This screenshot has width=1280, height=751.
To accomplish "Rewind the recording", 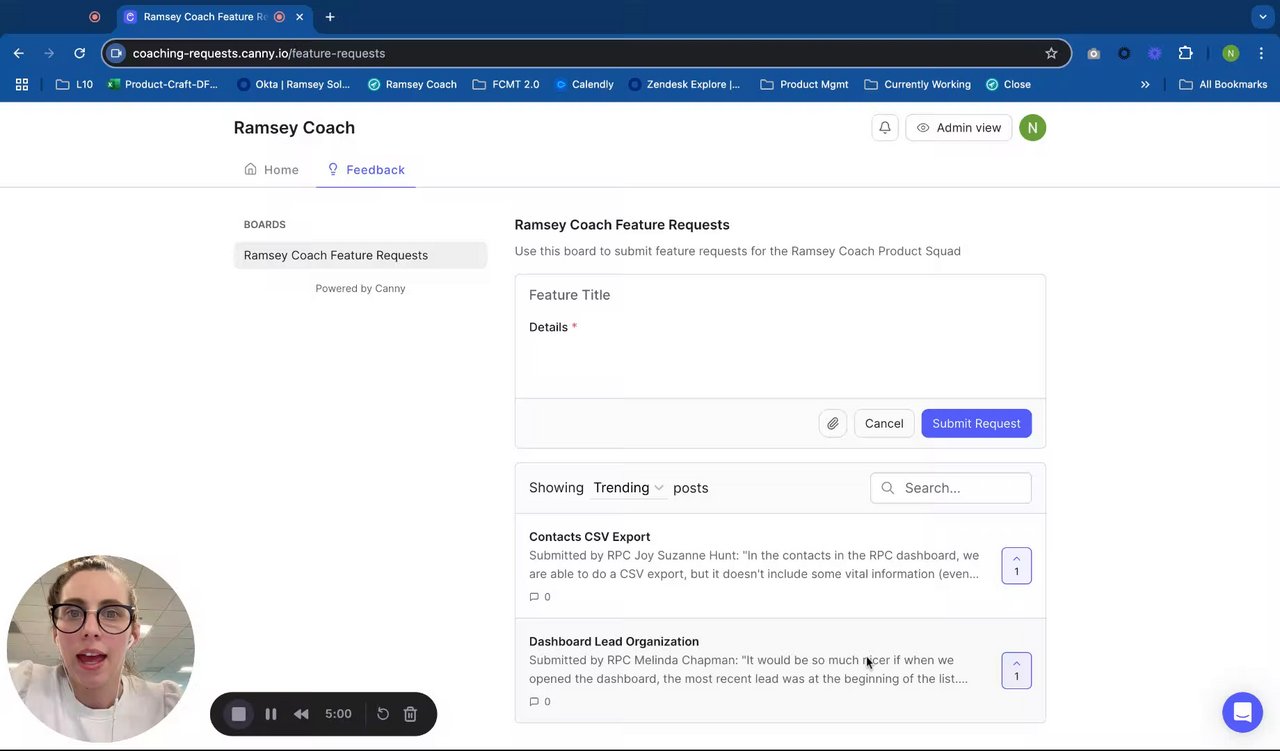I will (301, 714).
